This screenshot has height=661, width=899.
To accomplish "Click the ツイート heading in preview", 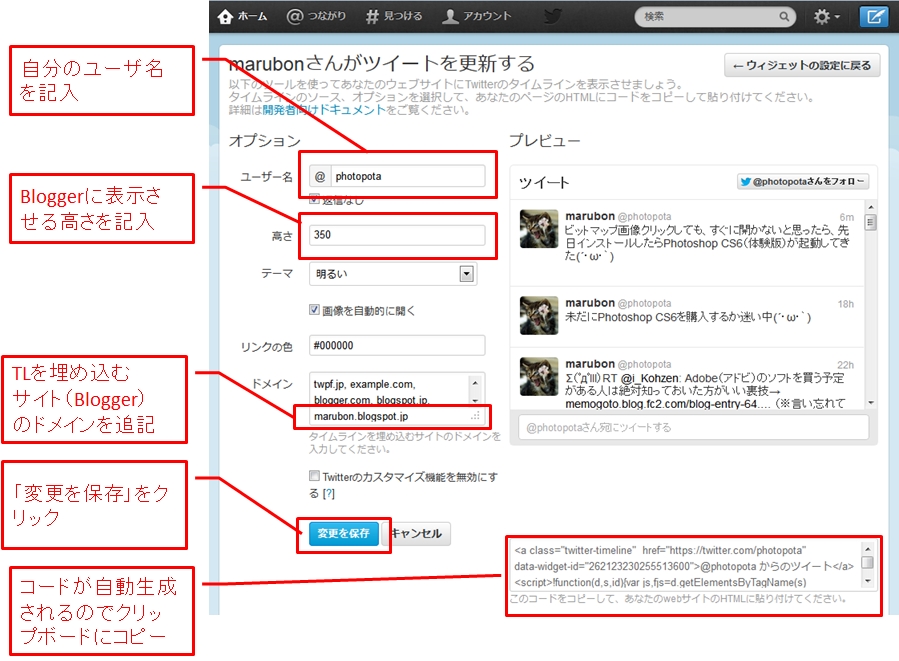I will (544, 183).
